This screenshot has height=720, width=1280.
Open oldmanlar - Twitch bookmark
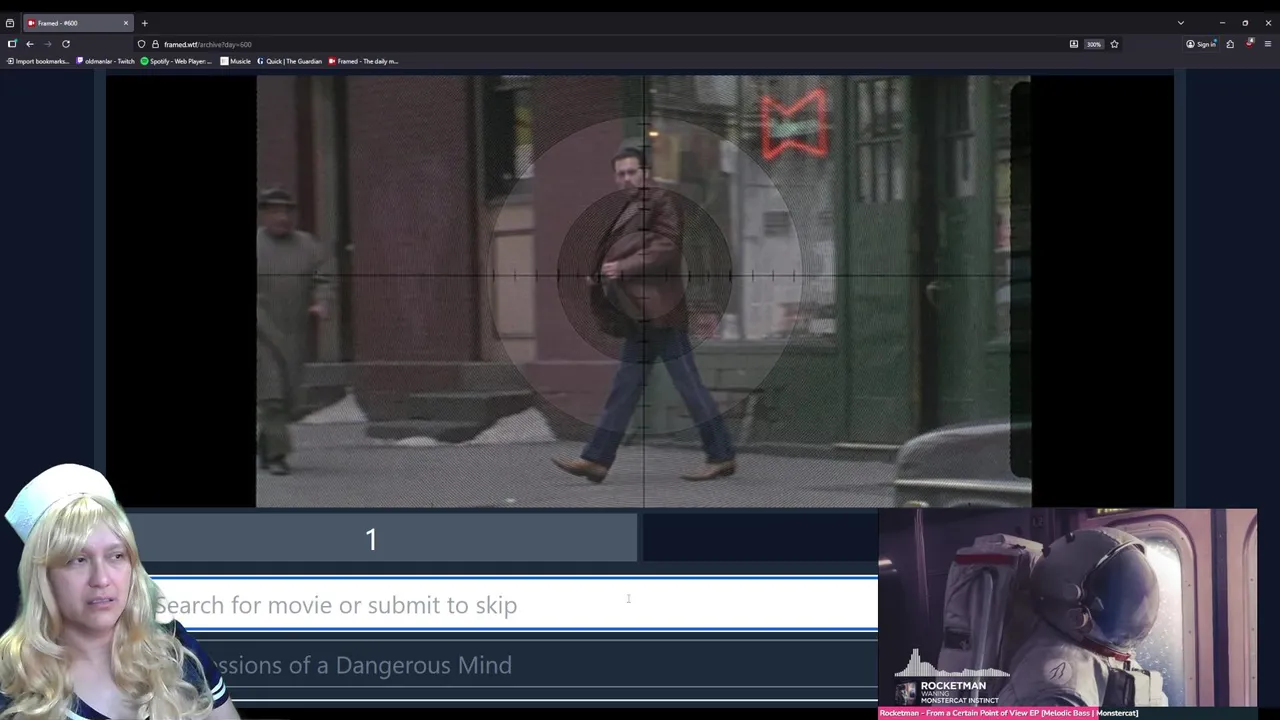[105, 61]
